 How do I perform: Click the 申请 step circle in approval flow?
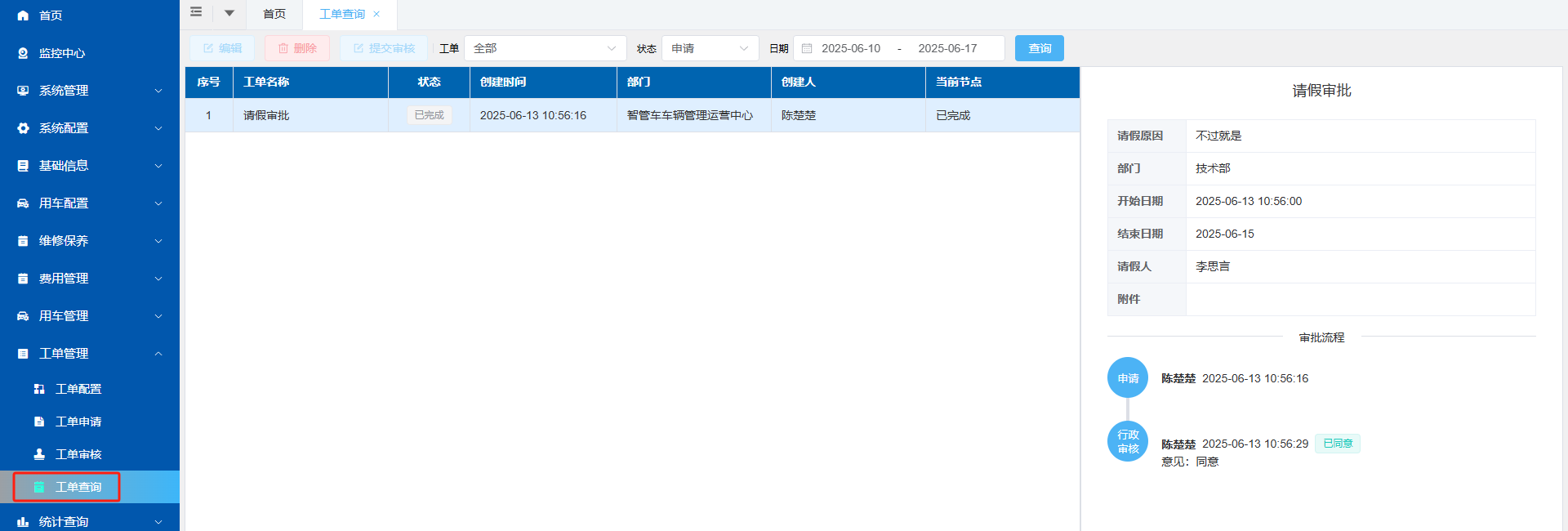pos(1128,378)
